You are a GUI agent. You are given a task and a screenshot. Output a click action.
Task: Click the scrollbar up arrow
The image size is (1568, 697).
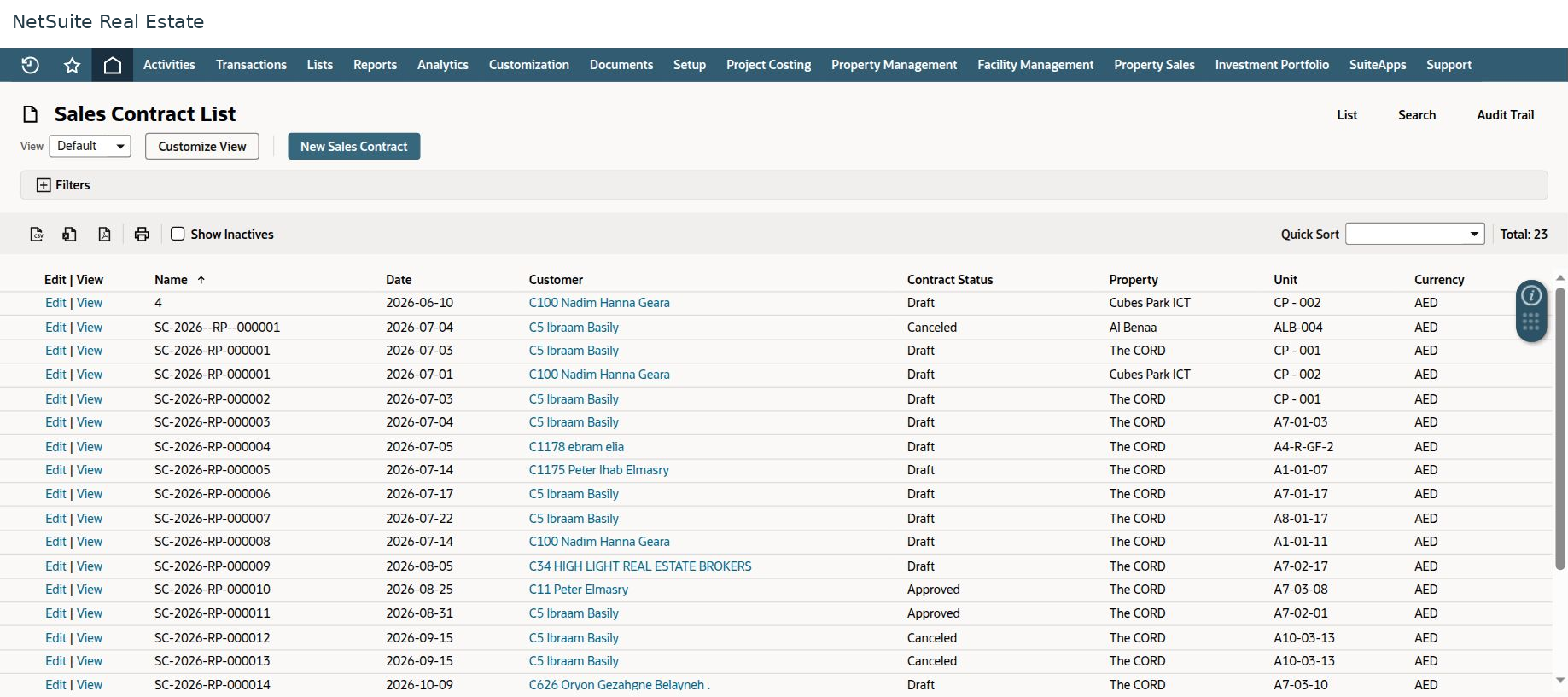point(1560,278)
